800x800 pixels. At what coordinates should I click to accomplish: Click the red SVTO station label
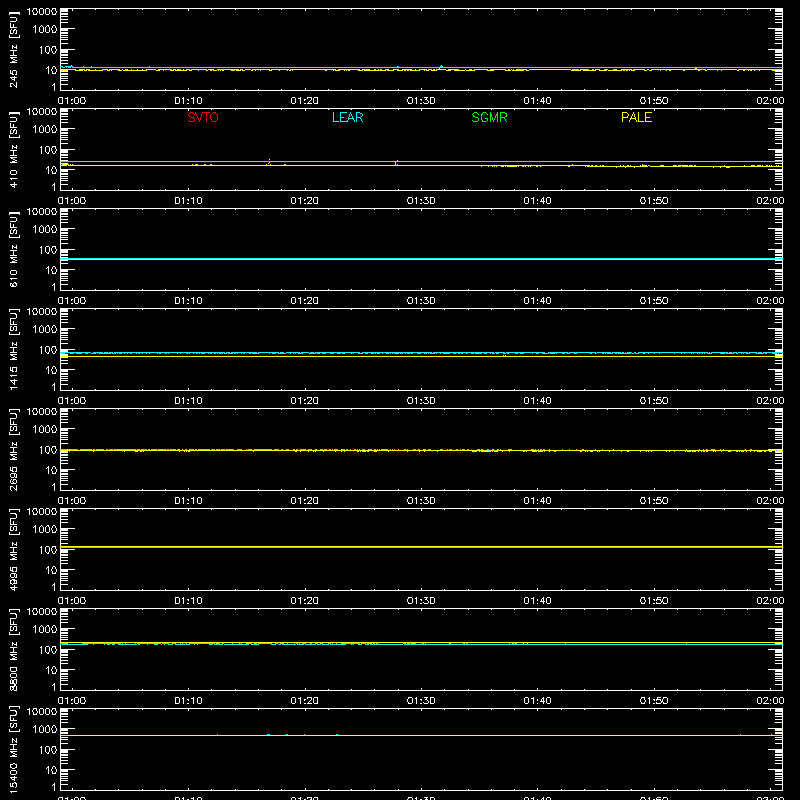click(x=203, y=117)
